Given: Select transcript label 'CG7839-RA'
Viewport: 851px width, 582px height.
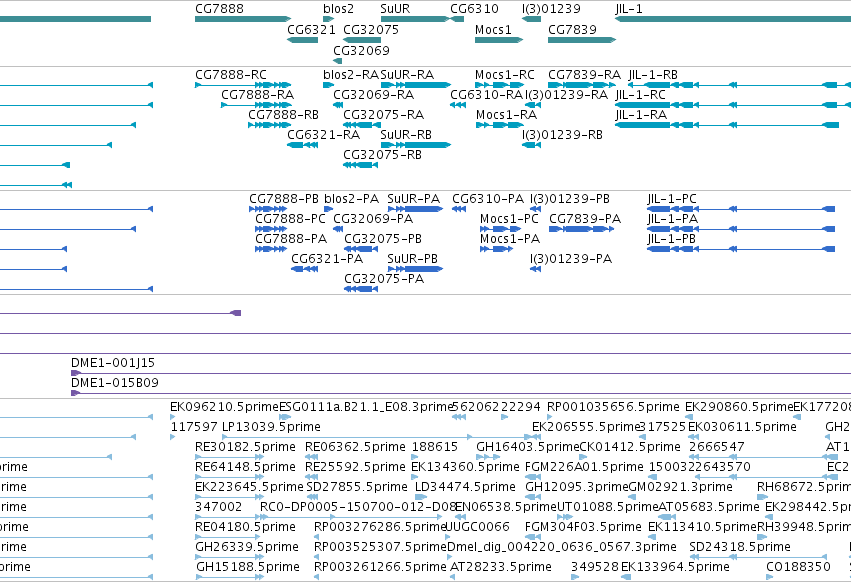Looking at the screenshot, I should click(584, 74).
